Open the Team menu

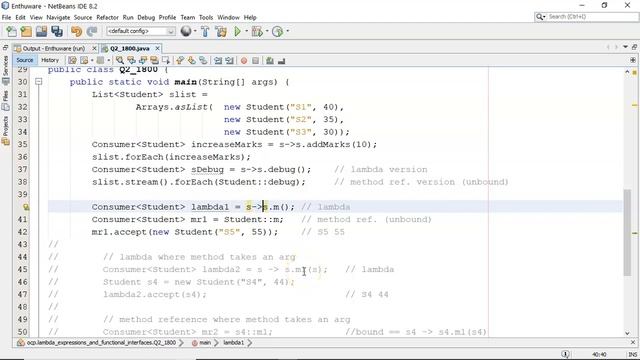[188, 18]
